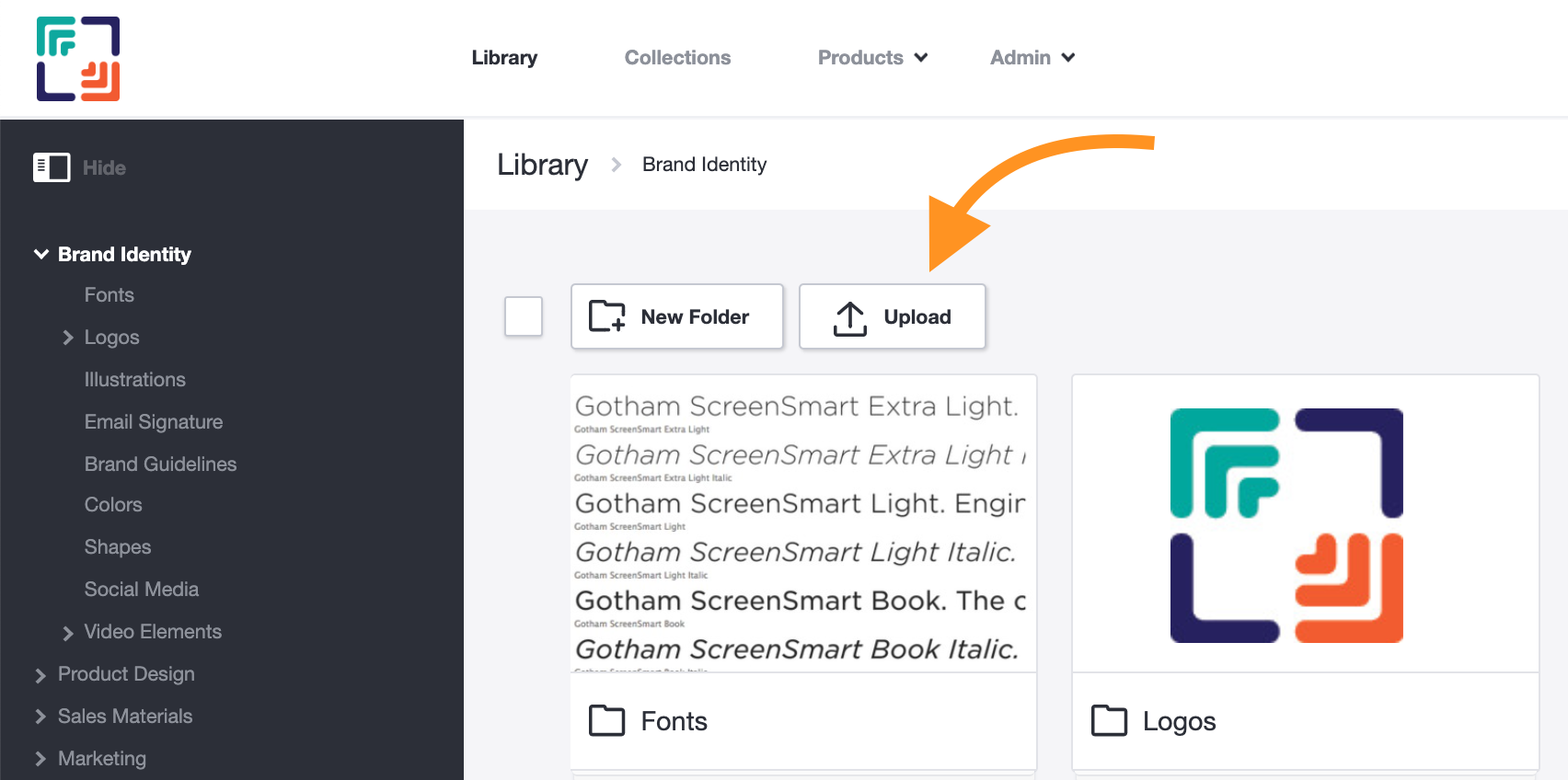1568x780 pixels.
Task: Create a folder with New Folder button
Action: [677, 316]
